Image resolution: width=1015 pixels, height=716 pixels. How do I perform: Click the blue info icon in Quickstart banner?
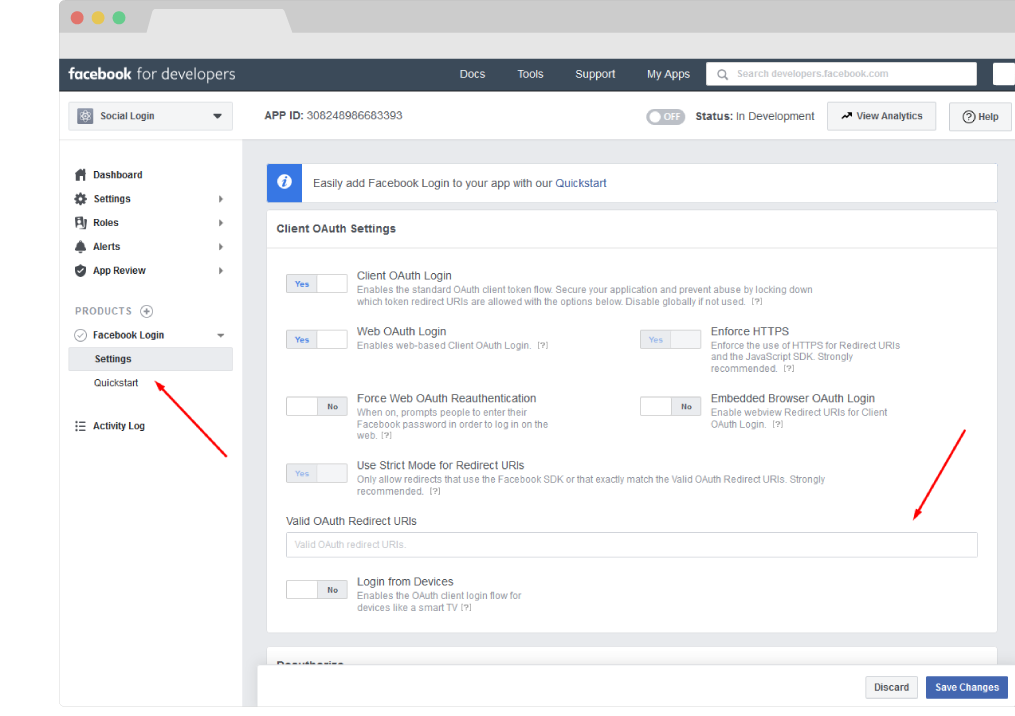(284, 183)
